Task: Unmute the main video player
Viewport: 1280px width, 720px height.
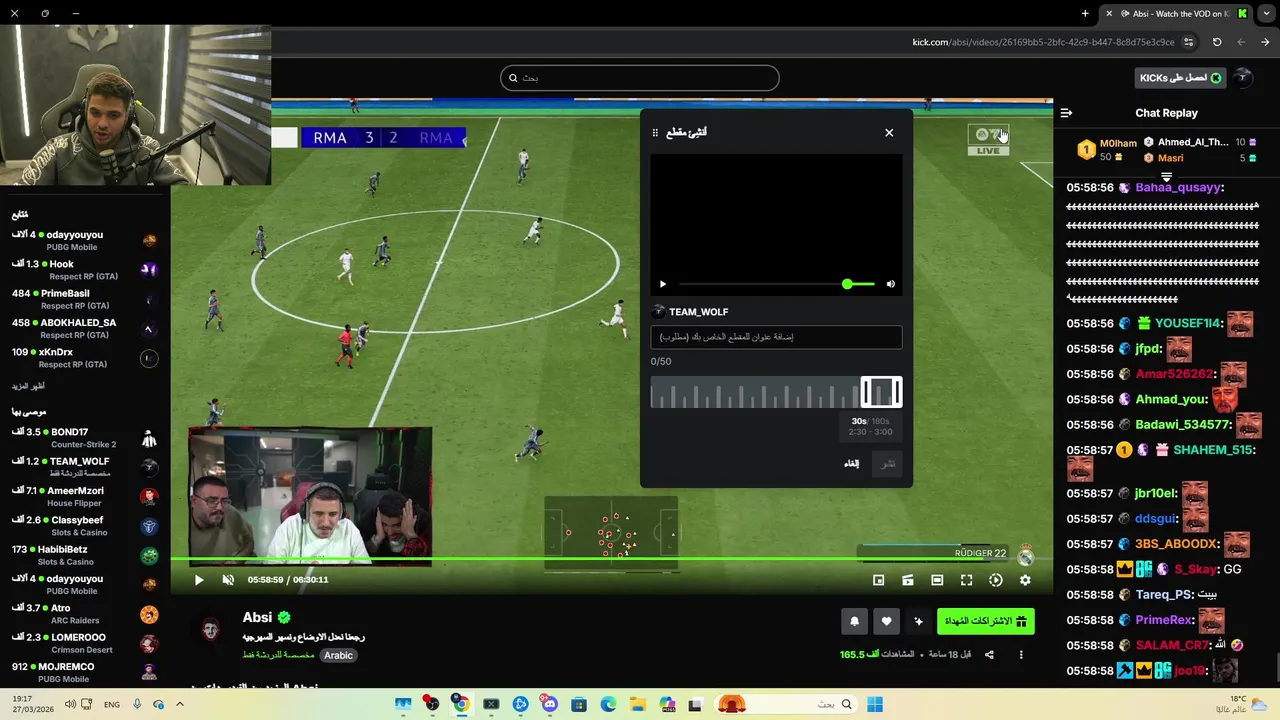Action: [228, 580]
